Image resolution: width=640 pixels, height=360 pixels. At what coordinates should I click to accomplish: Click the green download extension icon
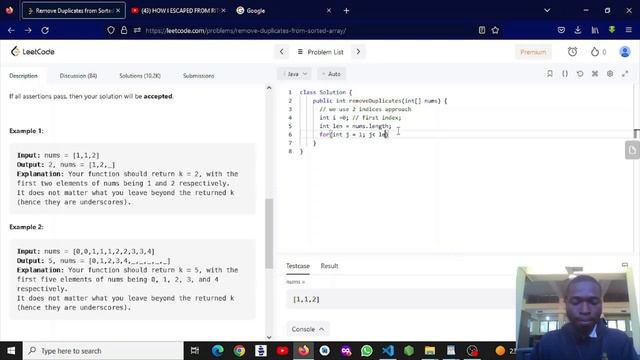point(611,30)
